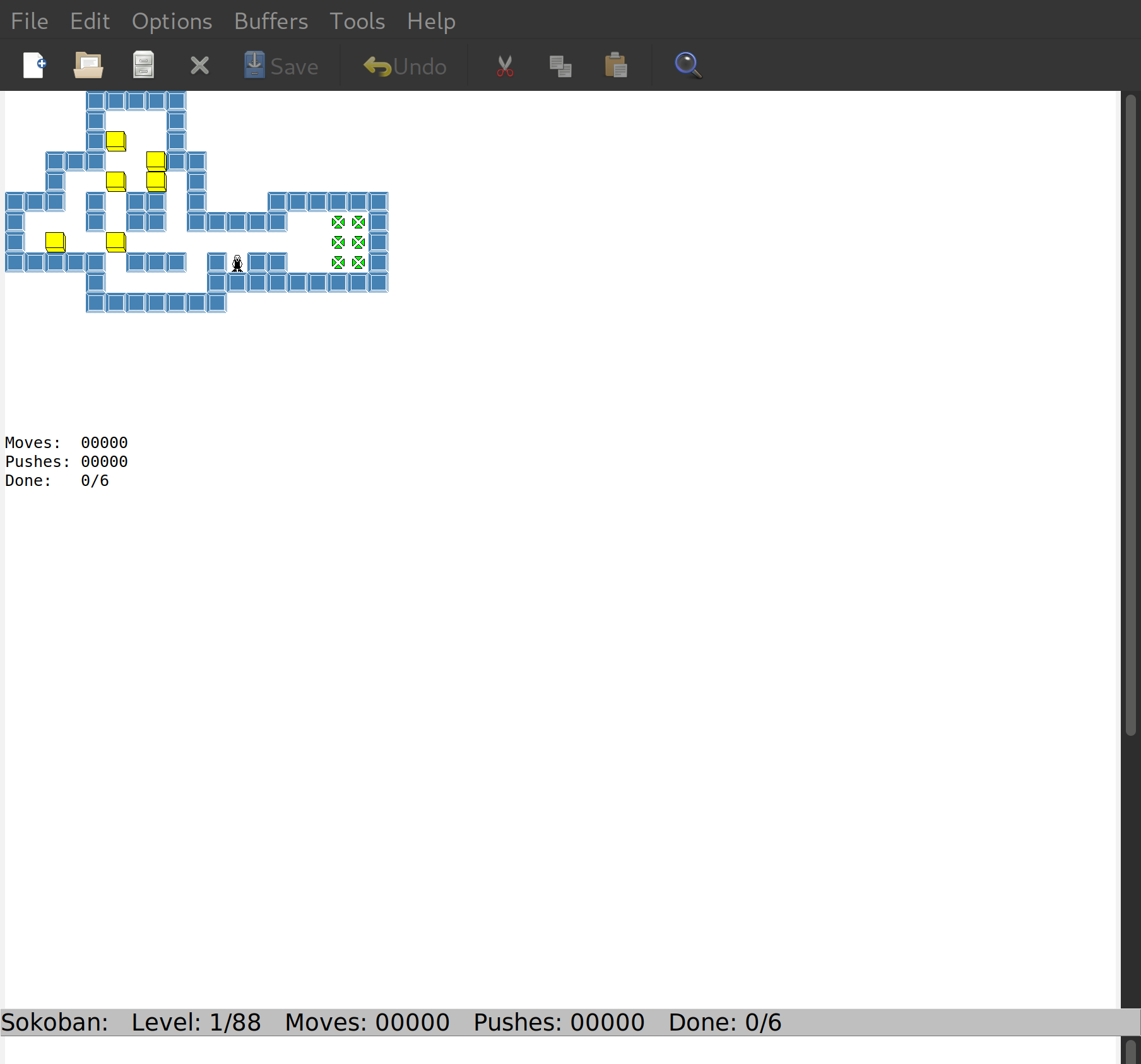Open the directory browser drawer icon
Screen dimensions: 1141x1064
tap(143, 65)
